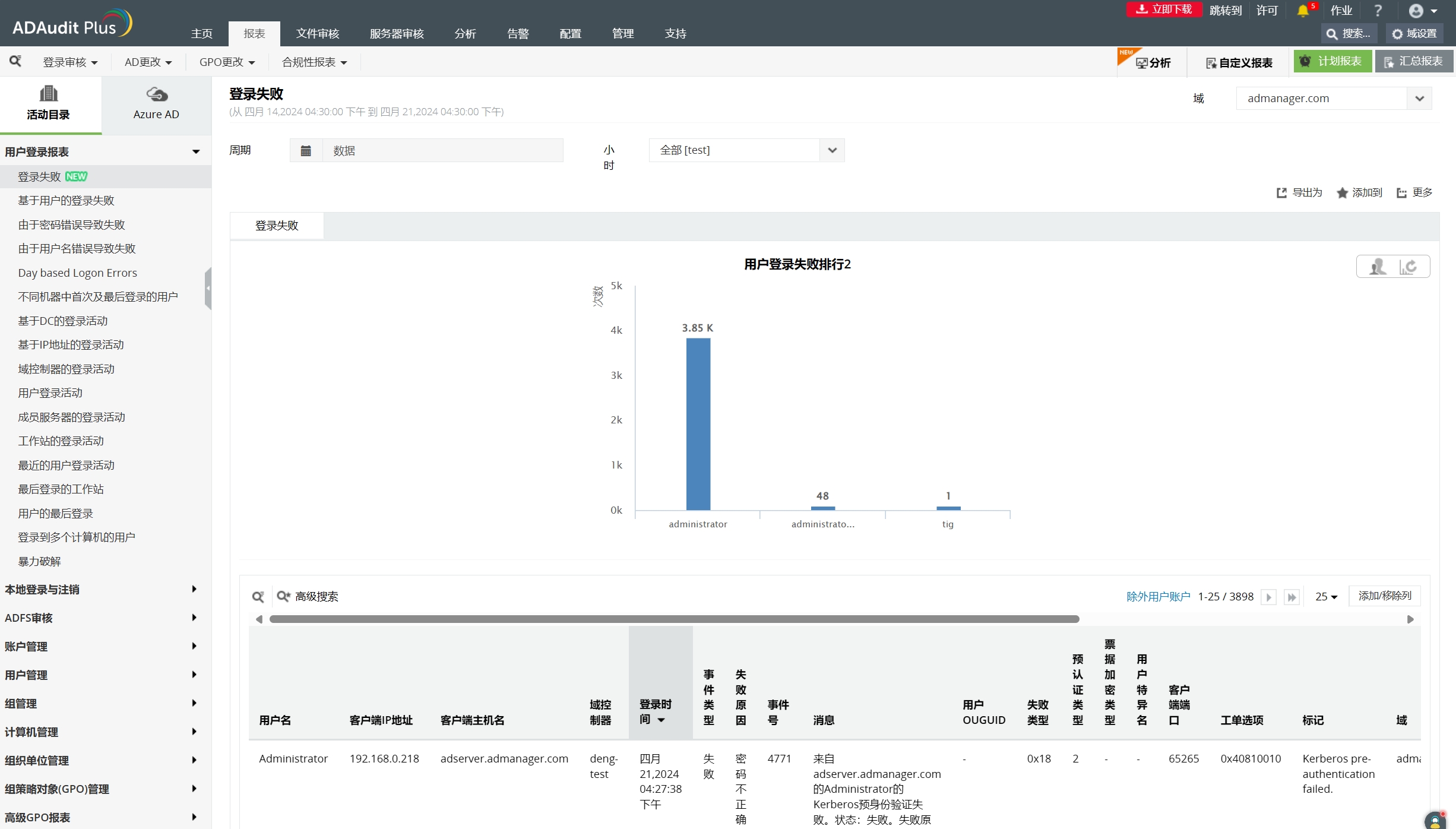Click the Summary Reports grey button
Image resolution: width=1456 pixels, height=829 pixels.
coord(1414,61)
